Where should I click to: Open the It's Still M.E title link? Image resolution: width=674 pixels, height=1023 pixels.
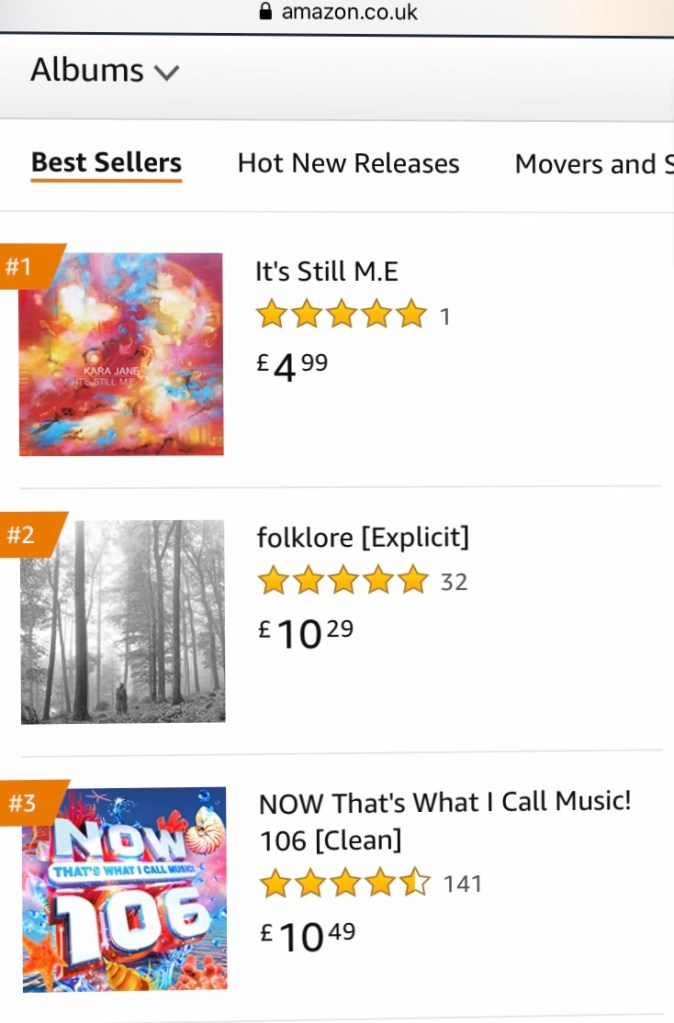tap(327, 272)
